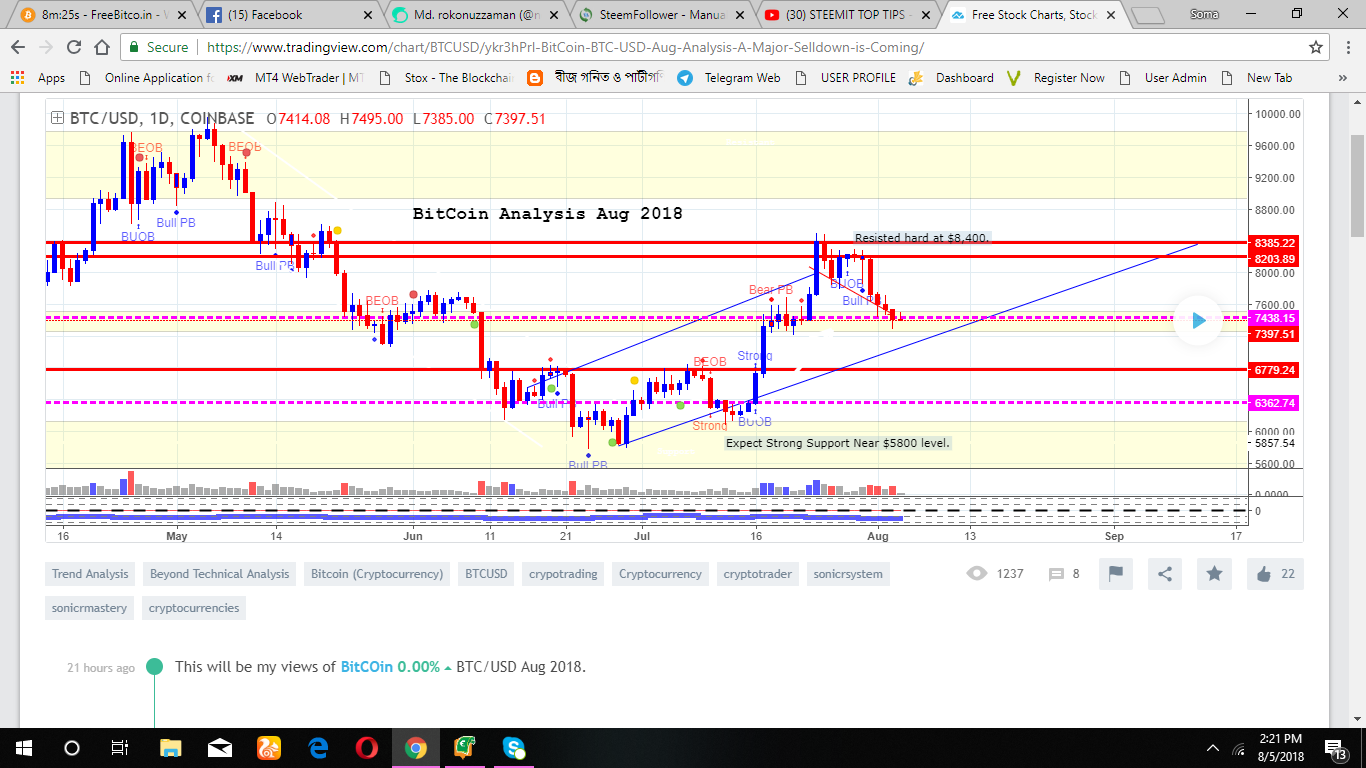1366x768 pixels.
Task: Open the User Admin bookmark
Action: click(x=1162, y=78)
